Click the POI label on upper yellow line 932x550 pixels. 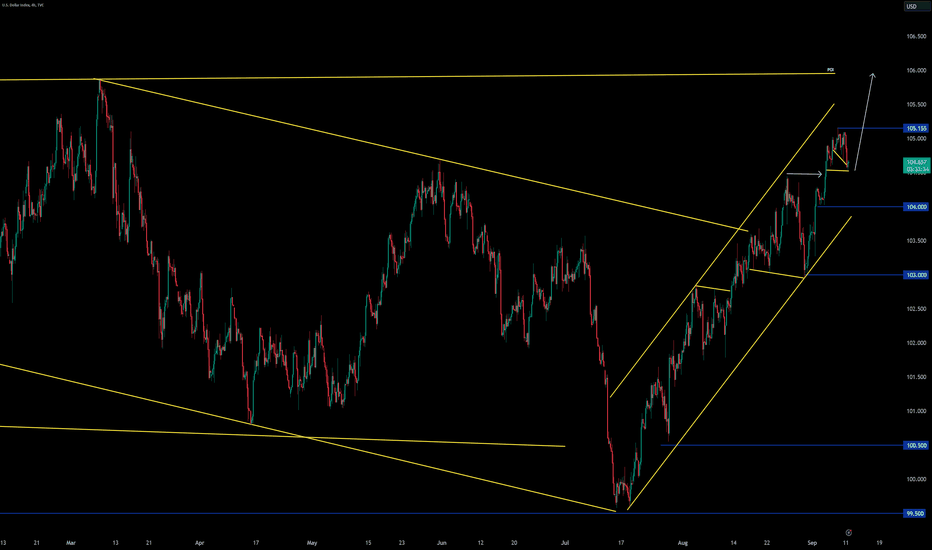point(830,70)
